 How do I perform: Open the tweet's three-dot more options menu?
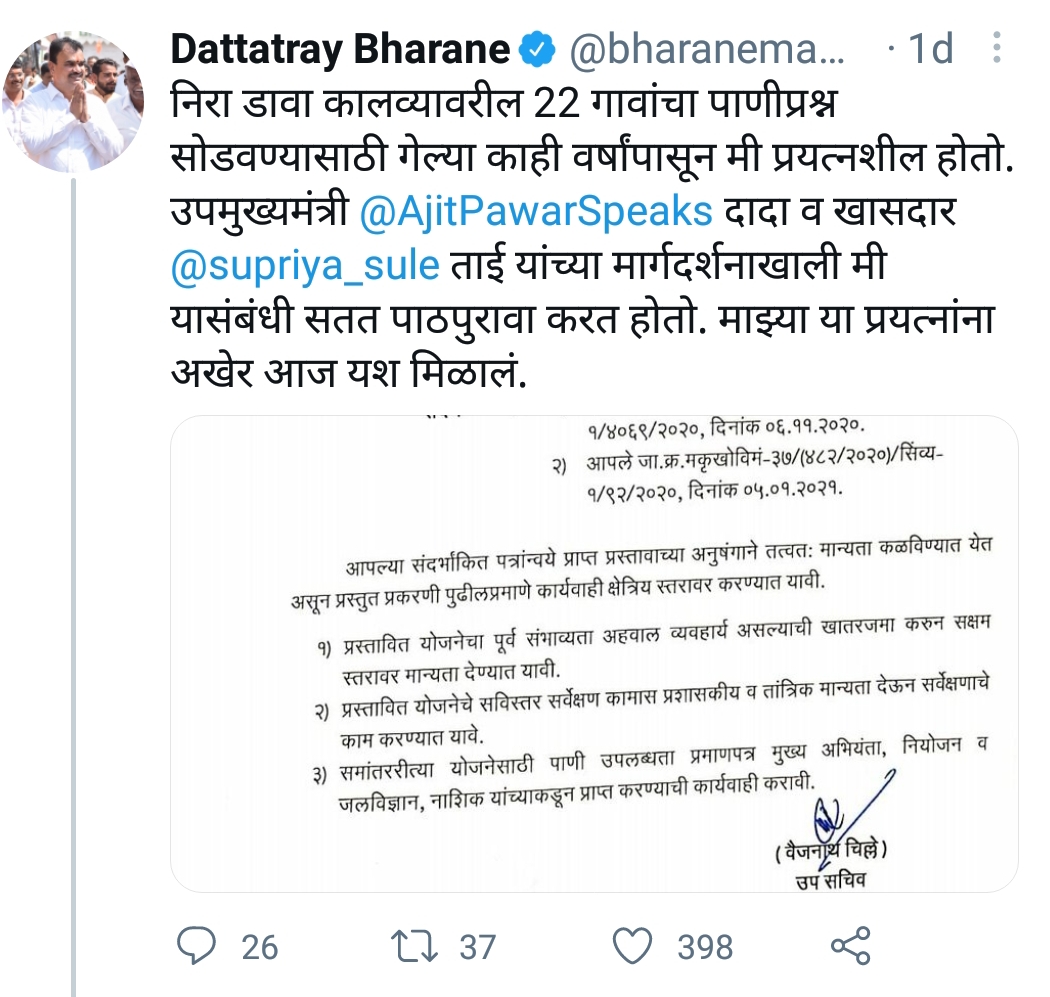[996, 48]
